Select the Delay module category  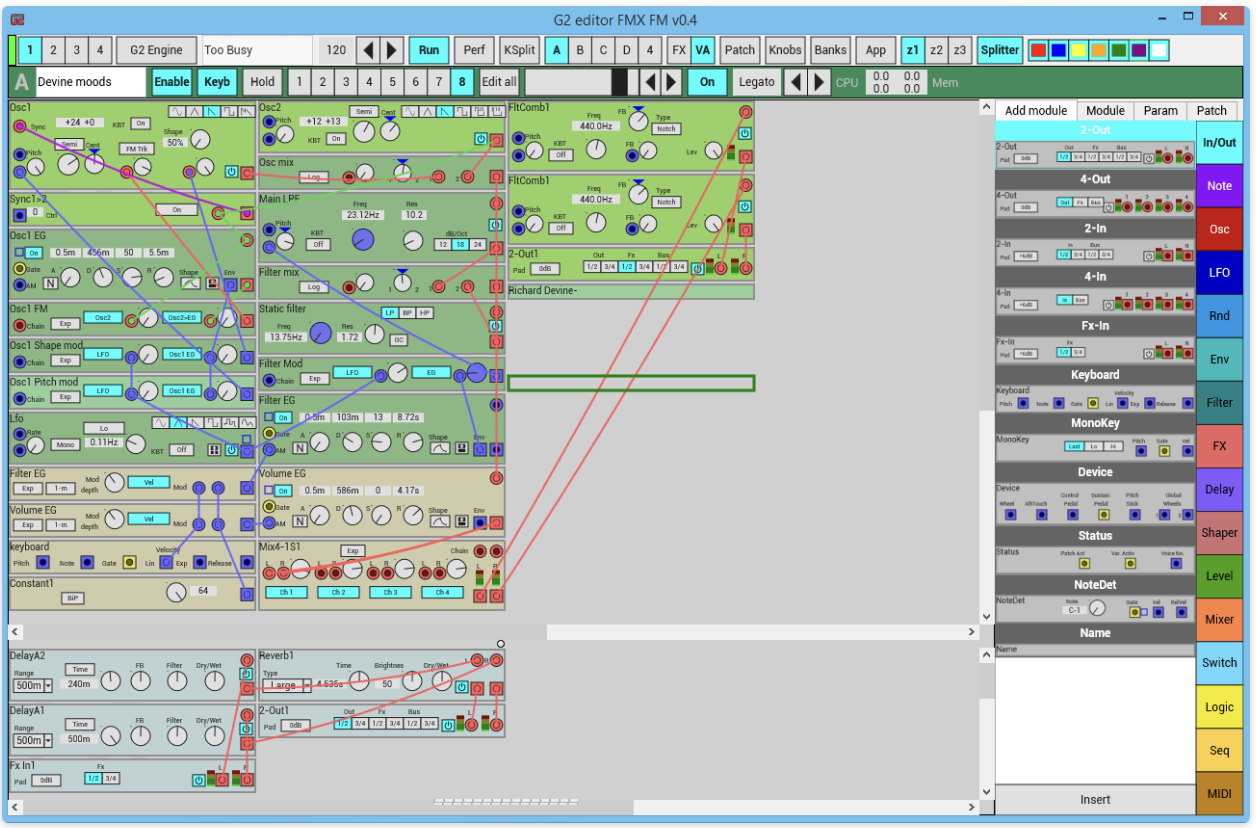[1219, 490]
